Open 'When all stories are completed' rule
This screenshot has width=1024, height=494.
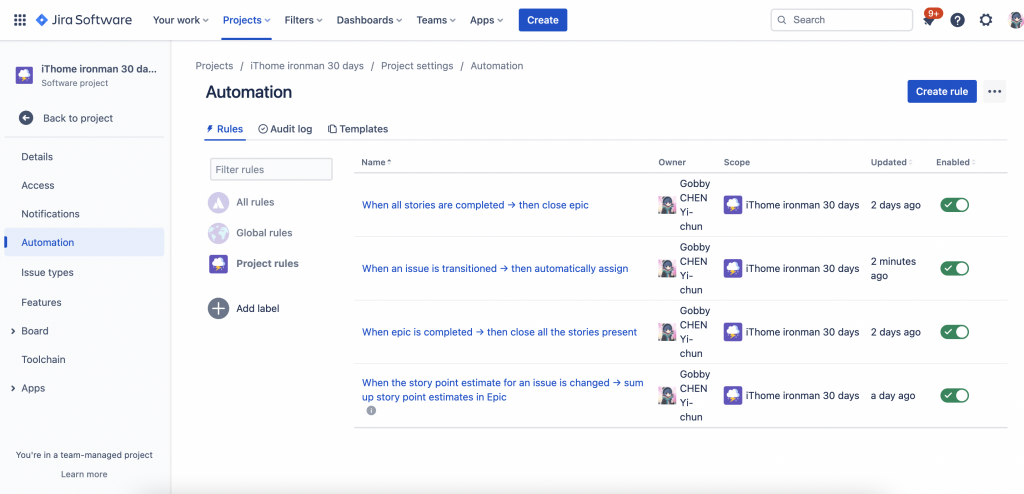tap(475, 205)
